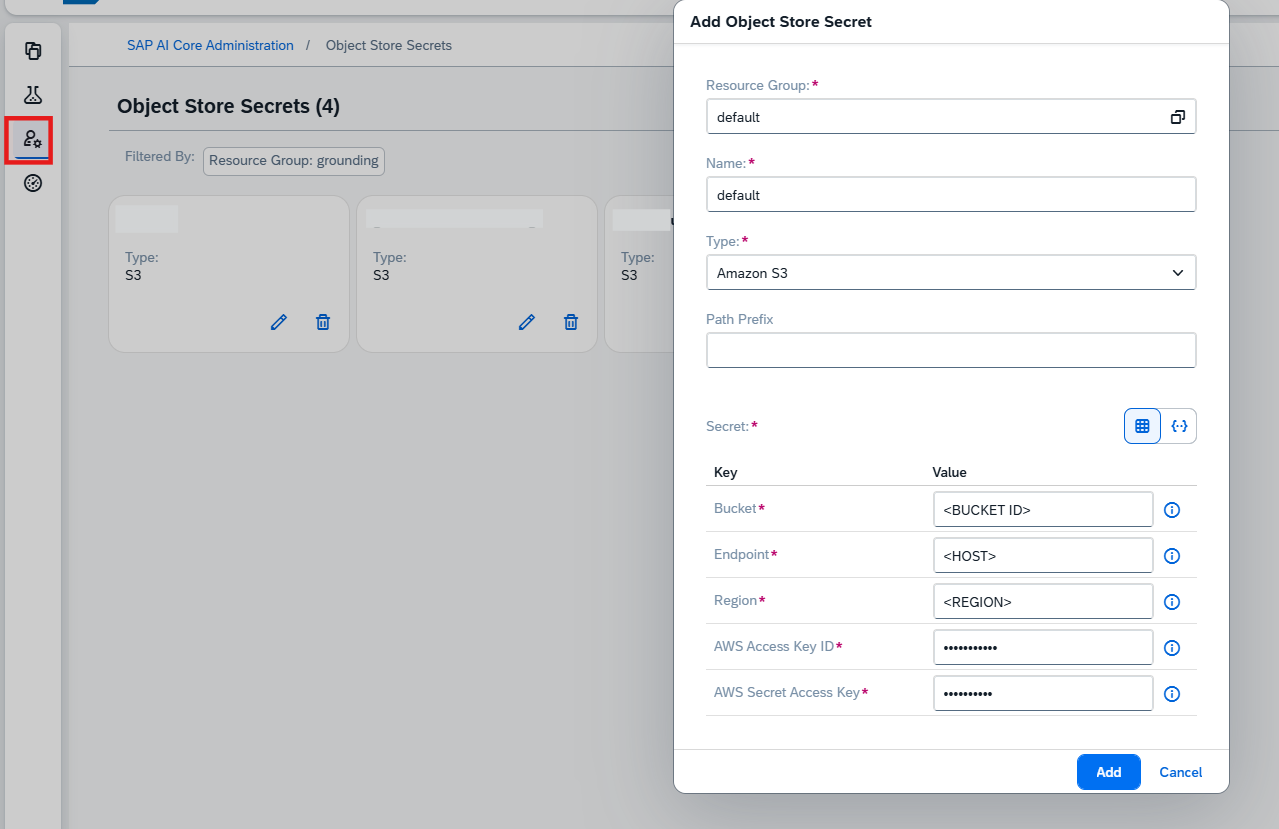Screen dimensions: 1279x829
Task: Click the Resource Group: grounding filter chip
Action: pyautogui.click(x=294, y=161)
